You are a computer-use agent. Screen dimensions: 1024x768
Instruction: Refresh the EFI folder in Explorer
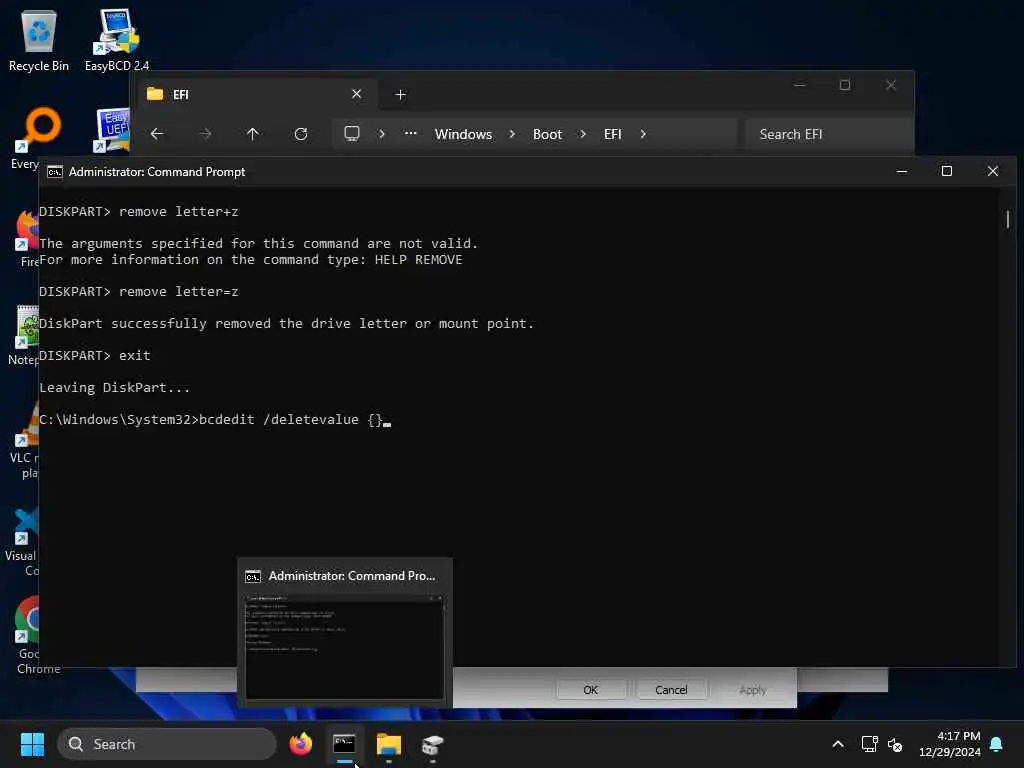click(x=301, y=134)
